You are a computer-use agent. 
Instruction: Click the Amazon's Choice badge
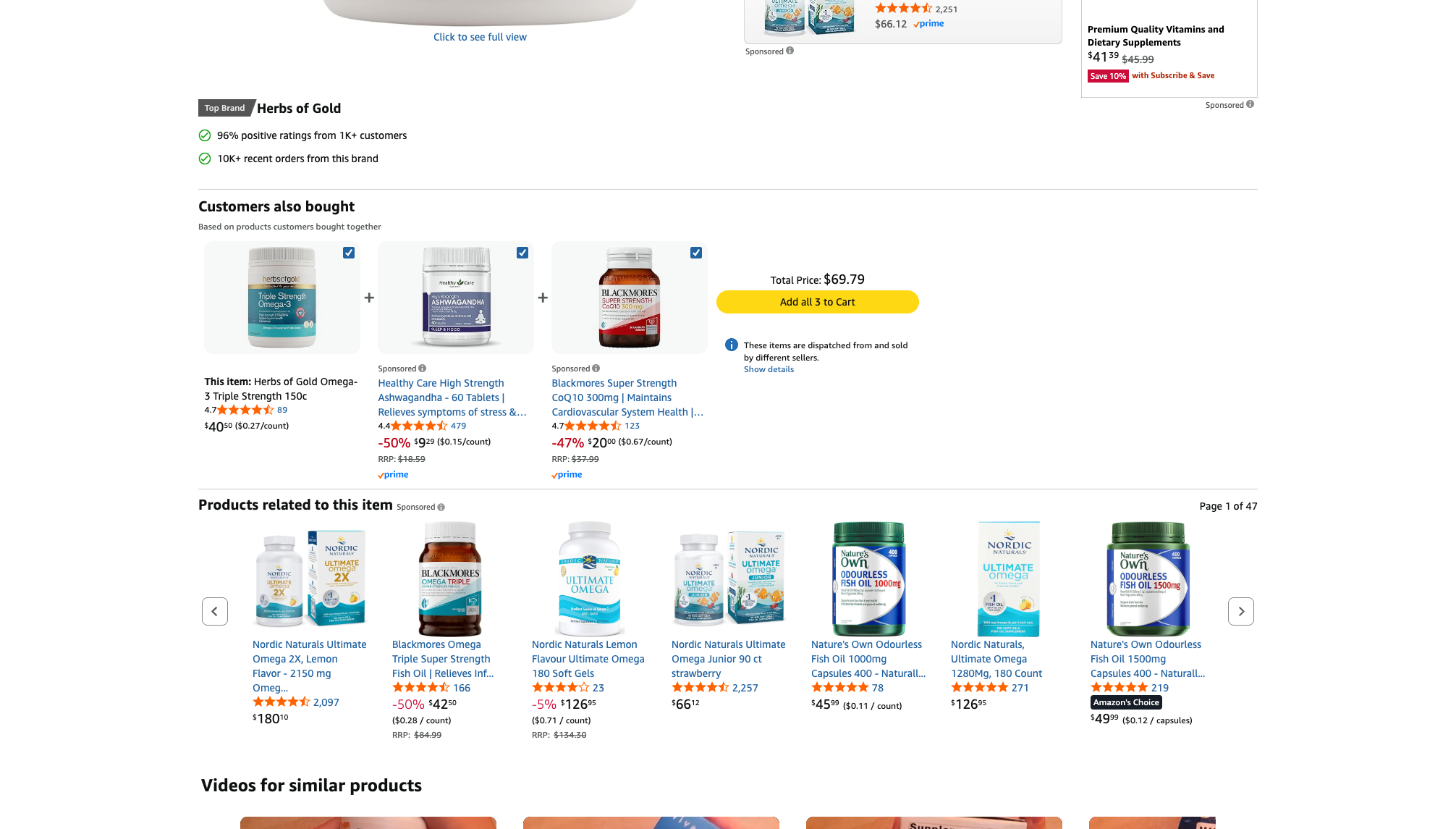pyautogui.click(x=1126, y=702)
